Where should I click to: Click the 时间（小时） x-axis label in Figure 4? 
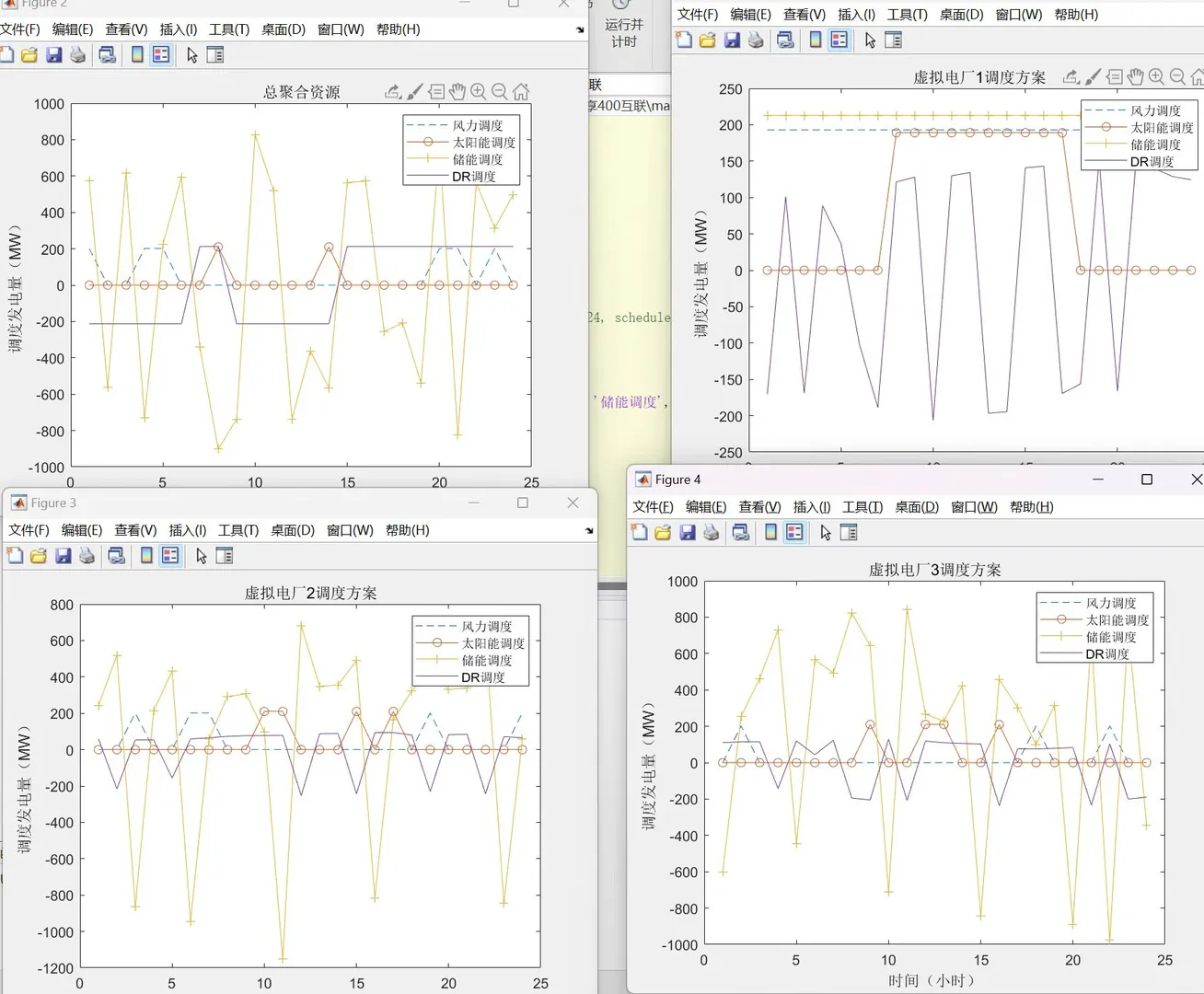pyautogui.click(x=932, y=981)
